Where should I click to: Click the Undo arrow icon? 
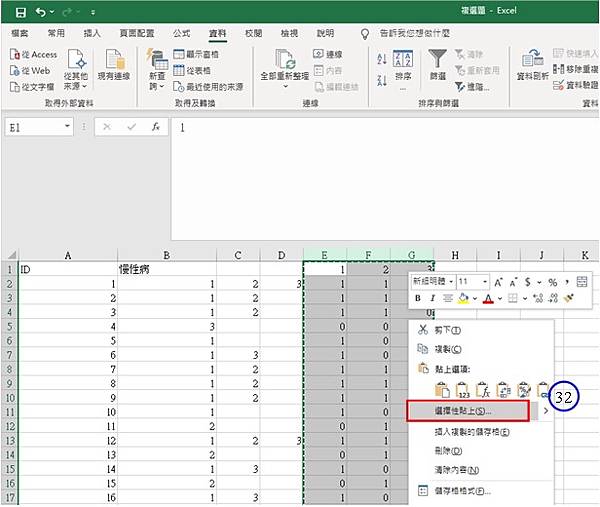coord(40,12)
